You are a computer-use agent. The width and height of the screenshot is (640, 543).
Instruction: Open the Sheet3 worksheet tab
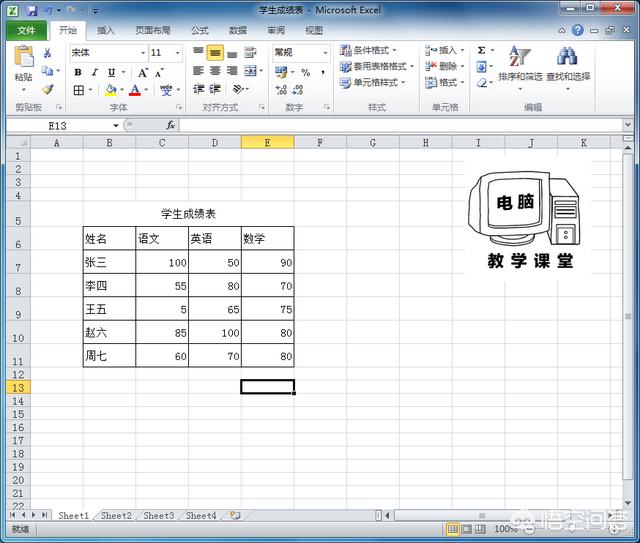pyautogui.click(x=158, y=516)
